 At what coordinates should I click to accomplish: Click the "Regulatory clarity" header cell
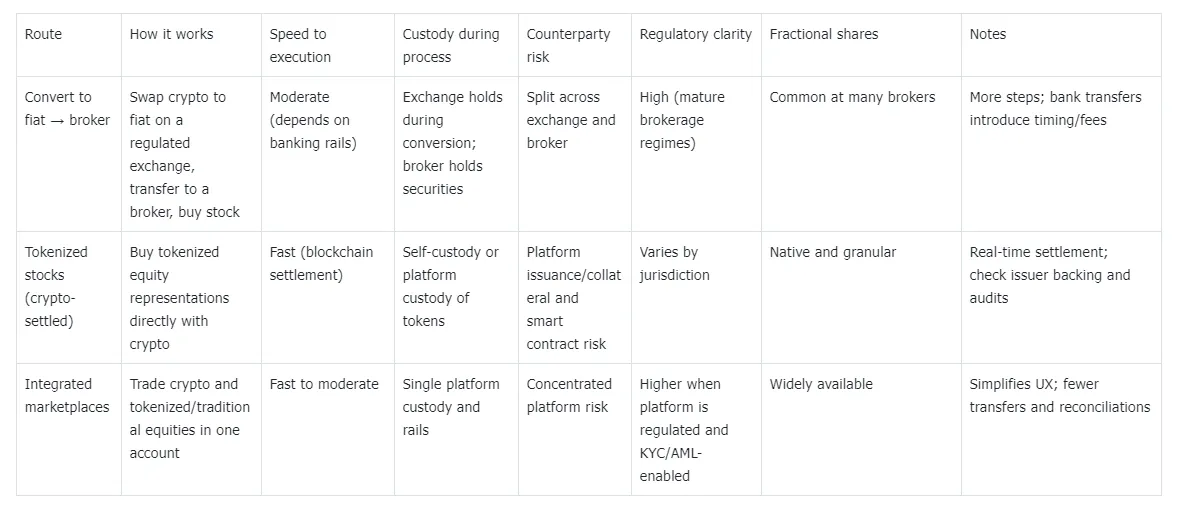[x=695, y=34]
